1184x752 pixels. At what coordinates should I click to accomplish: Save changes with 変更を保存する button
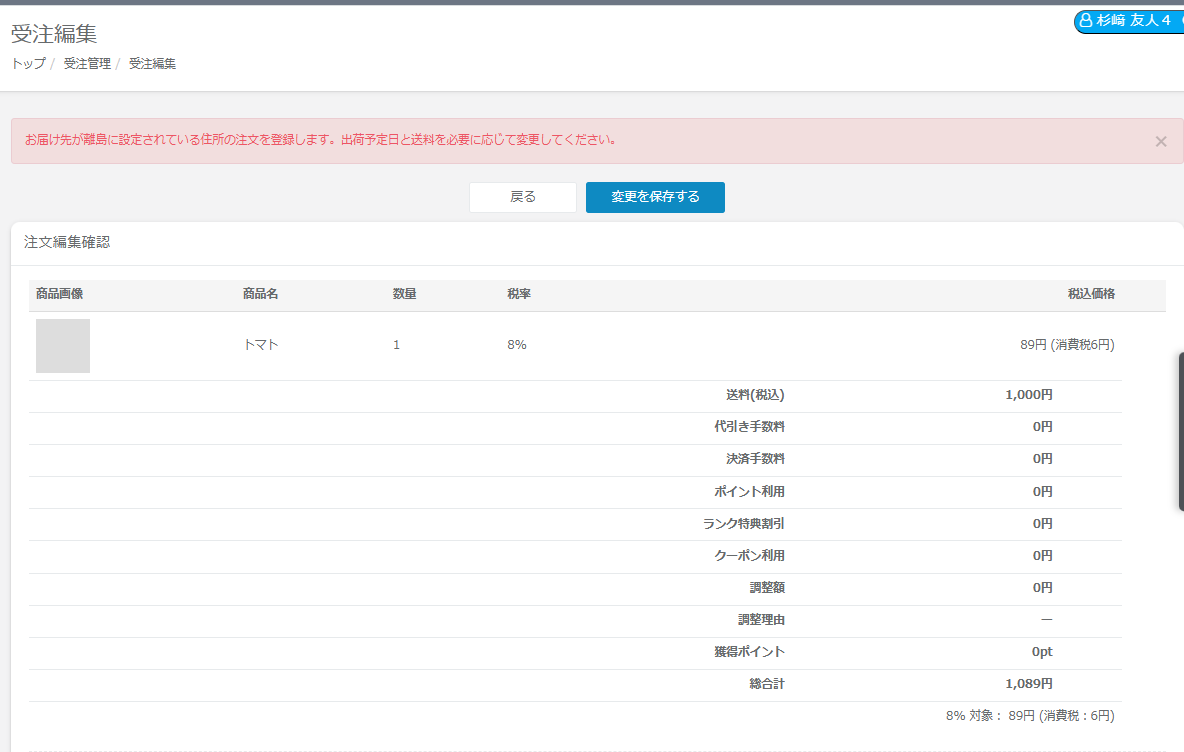pyautogui.click(x=655, y=197)
